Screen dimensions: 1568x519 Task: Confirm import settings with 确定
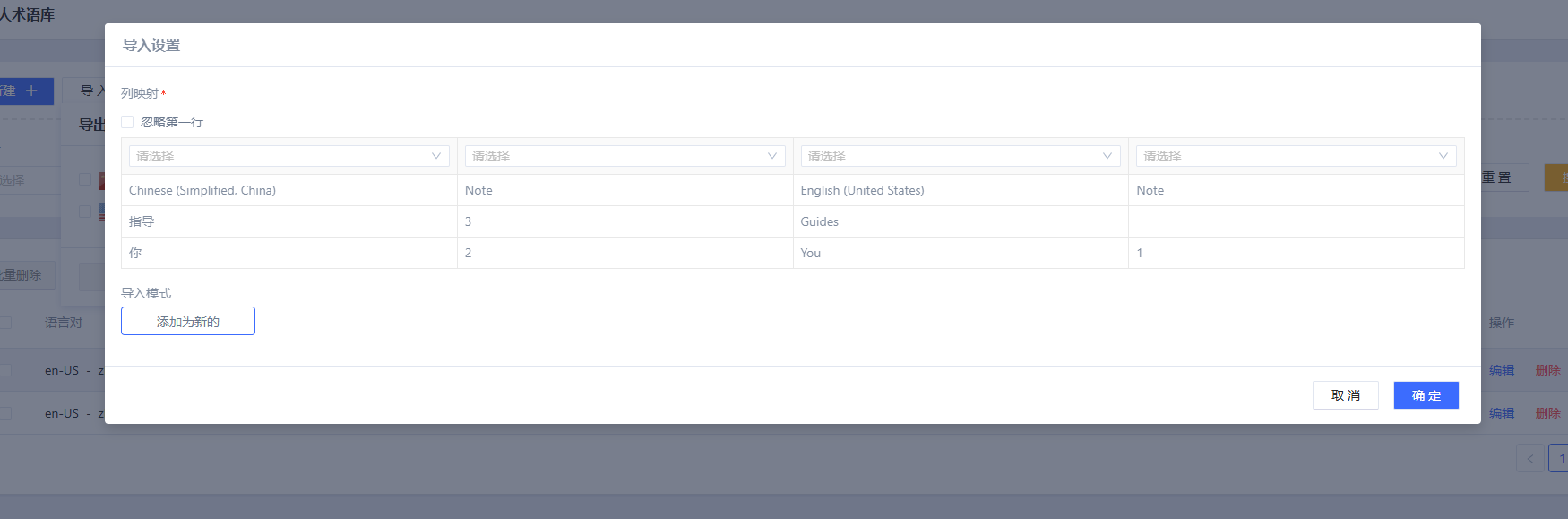point(1426,395)
